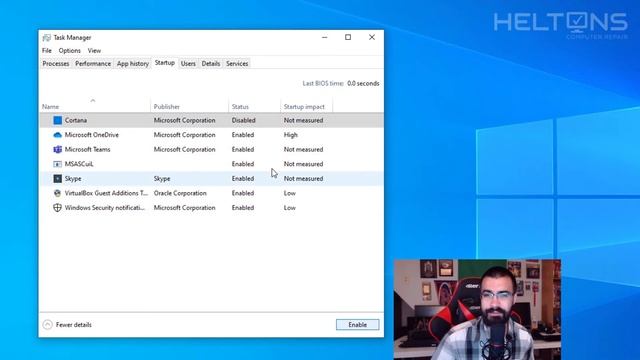The image size is (640, 360).
Task: Click Enabled status in Skype row
Action: coord(243,178)
